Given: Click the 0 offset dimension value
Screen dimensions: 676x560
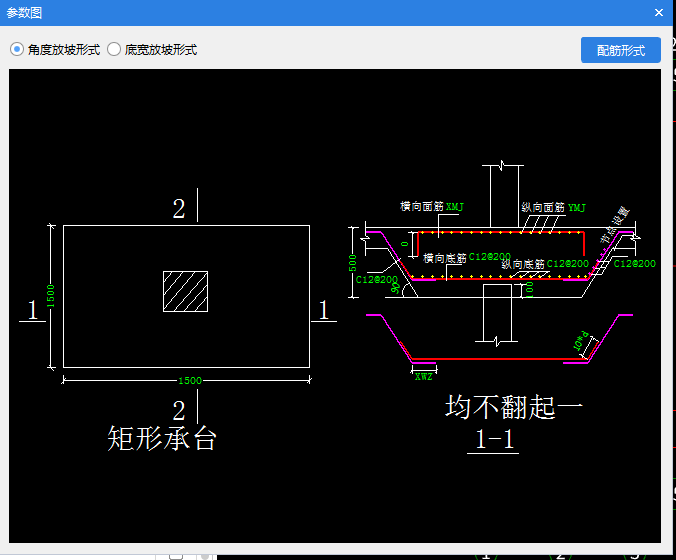Looking at the screenshot, I should (404, 244).
